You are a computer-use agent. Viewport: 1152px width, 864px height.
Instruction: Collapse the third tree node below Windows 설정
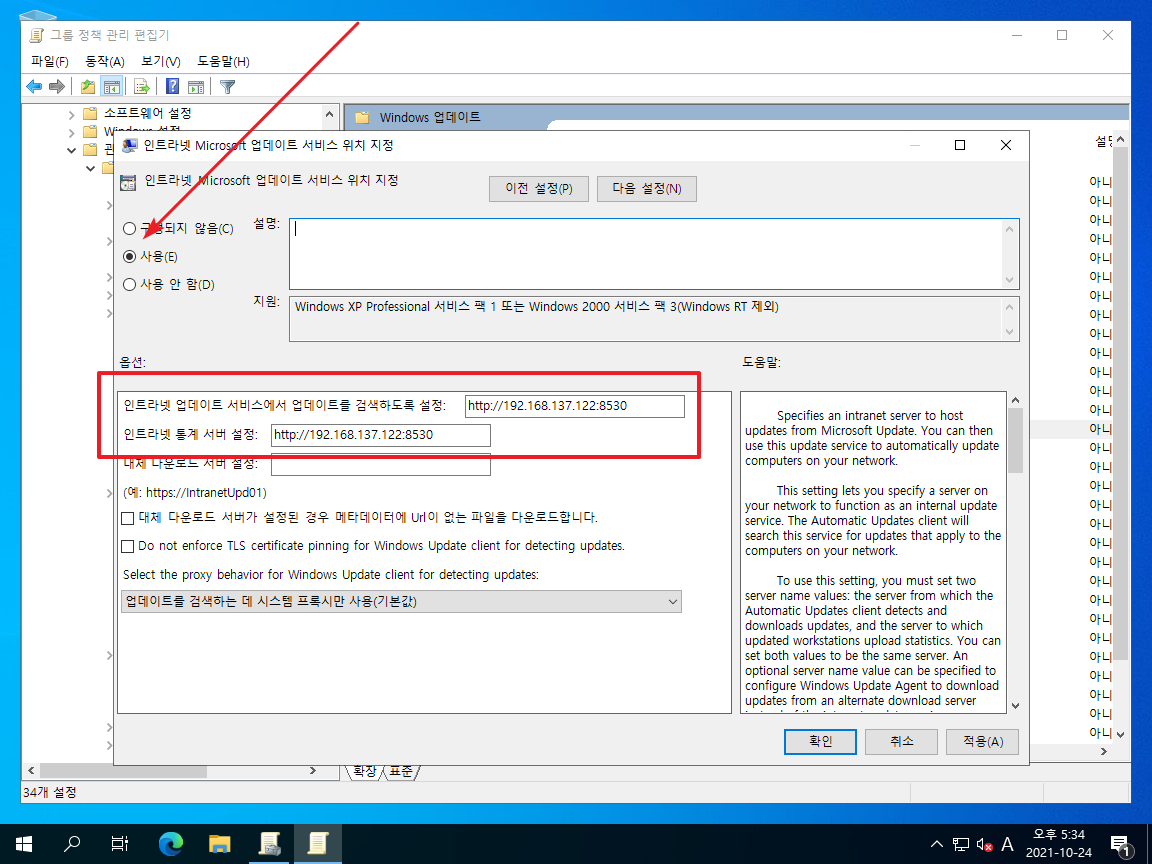coord(71,150)
